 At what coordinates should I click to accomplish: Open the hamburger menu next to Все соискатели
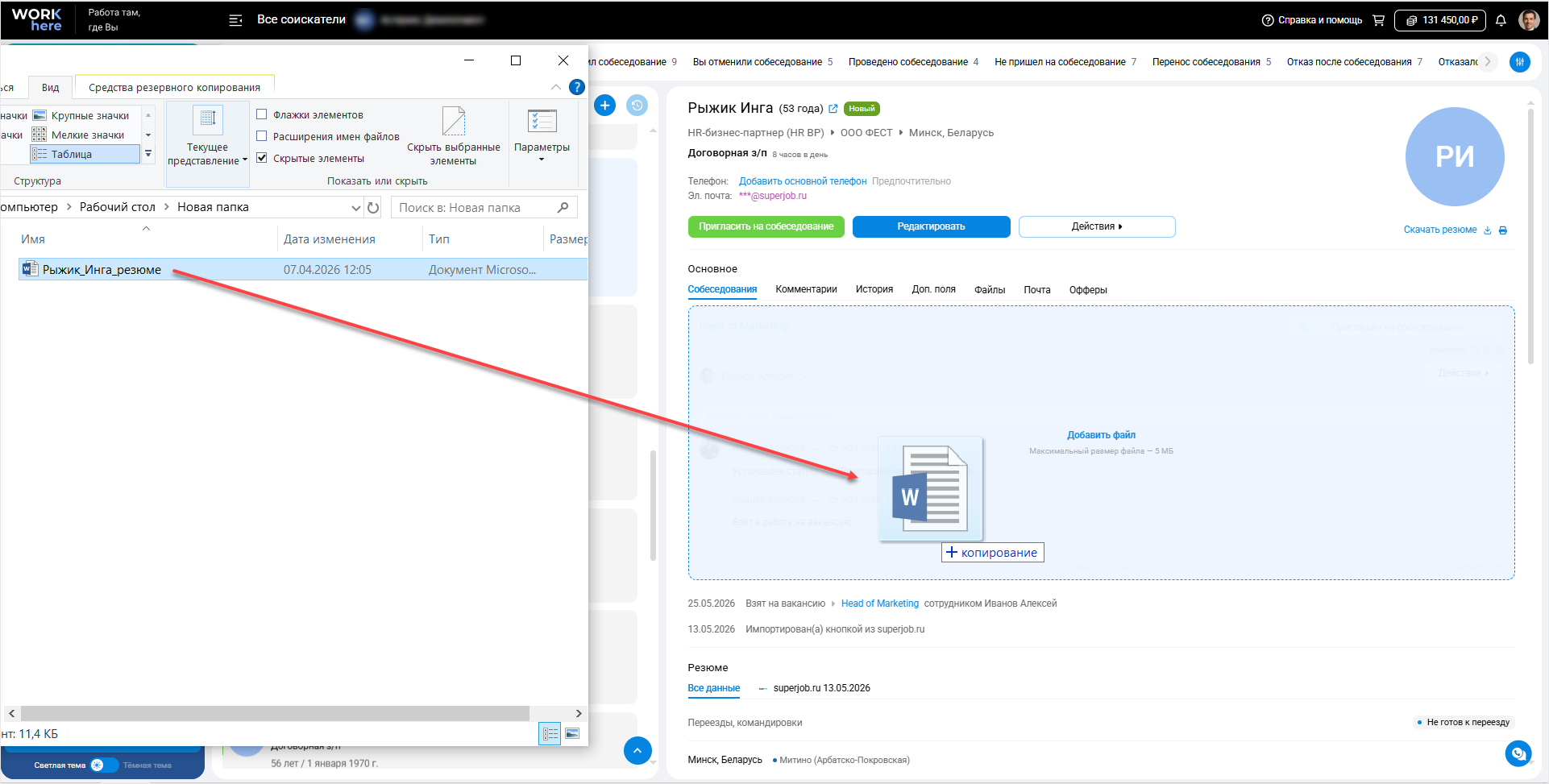point(235,20)
